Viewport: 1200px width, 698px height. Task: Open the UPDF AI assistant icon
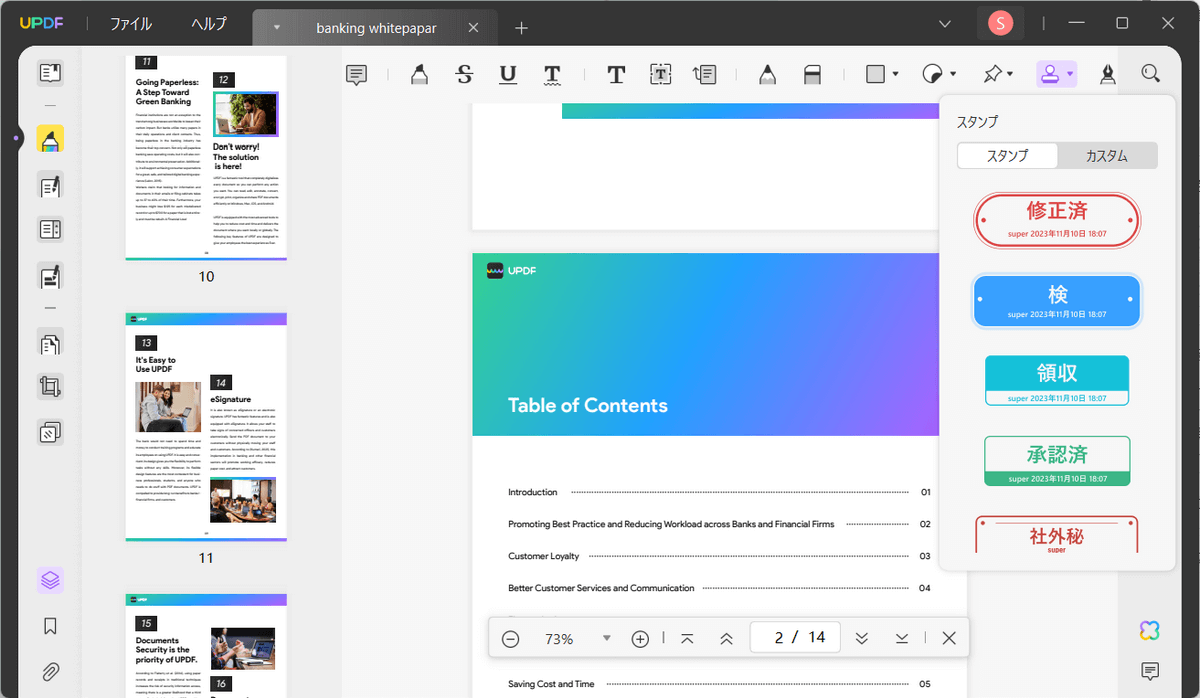[1150, 630]
